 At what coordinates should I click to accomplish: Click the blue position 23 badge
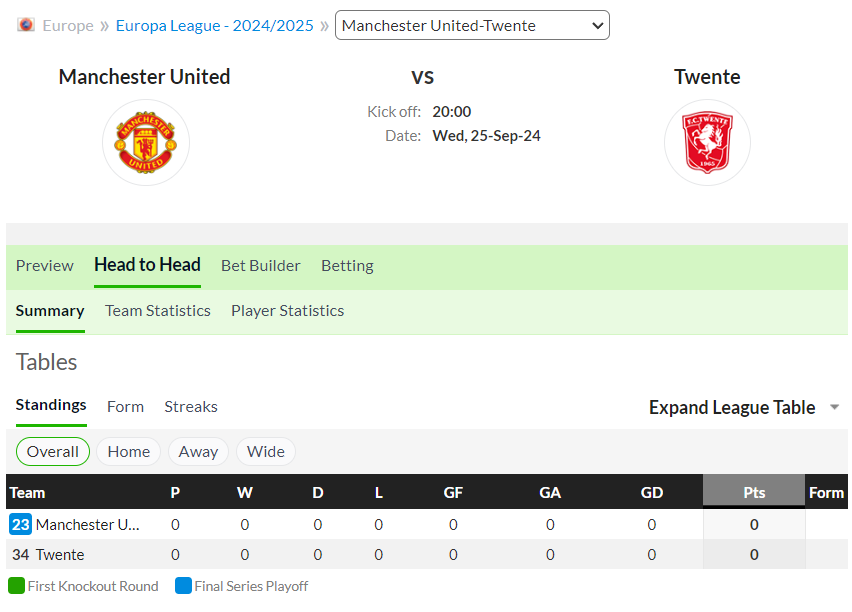[x=21, y=524]
